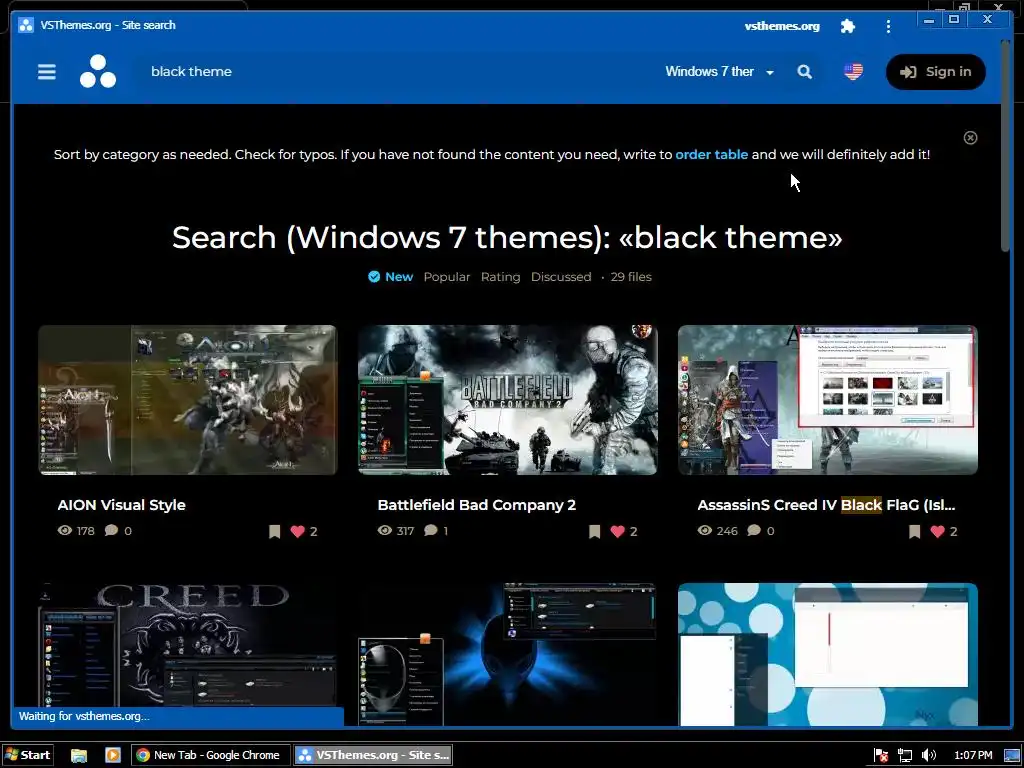Open the browser extensions puzzle icon
The image size is (1024, 768).
click(848, 26)
